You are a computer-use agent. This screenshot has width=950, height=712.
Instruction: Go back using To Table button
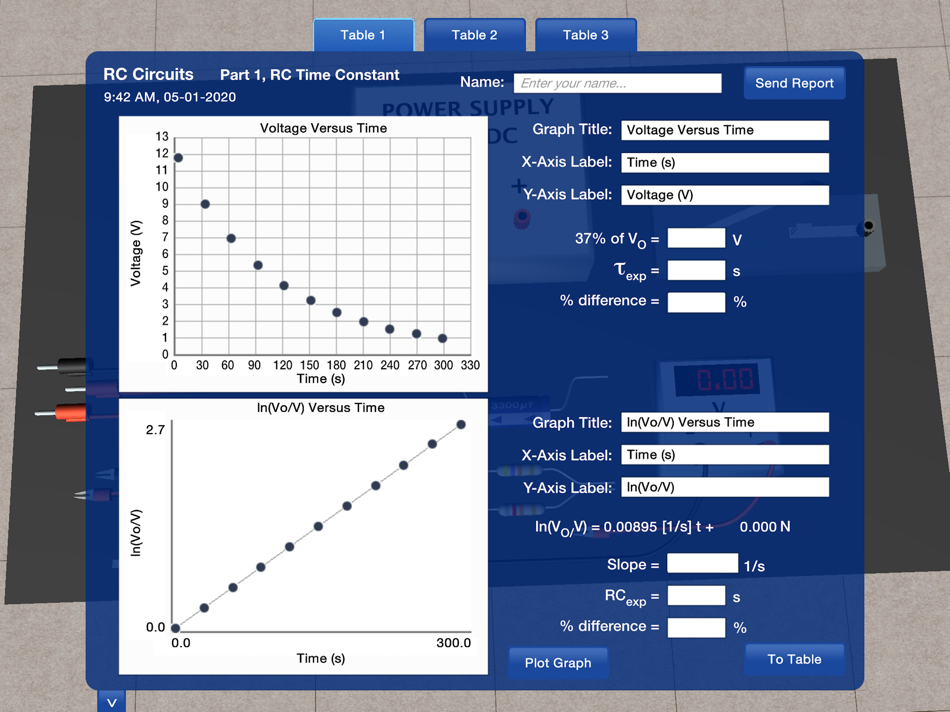pyautogui.click(x=794, y=659)
